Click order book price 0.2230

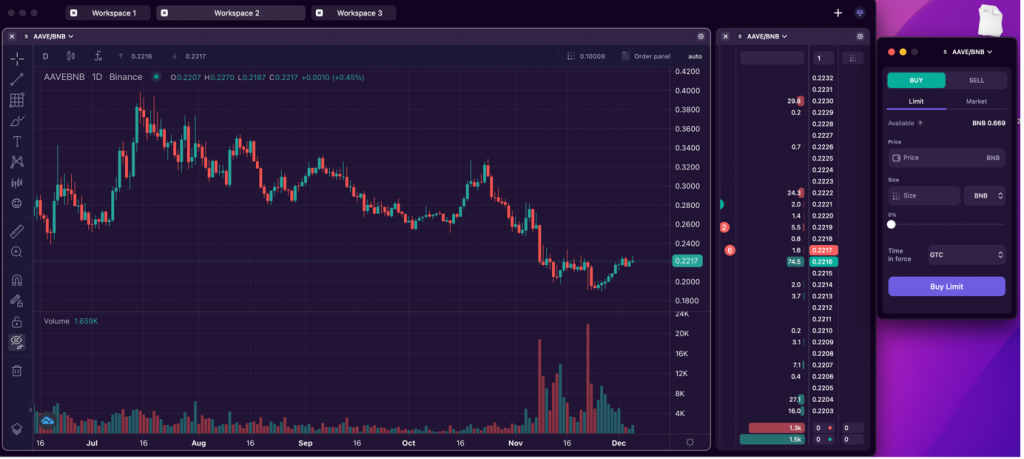click(823, 101)
